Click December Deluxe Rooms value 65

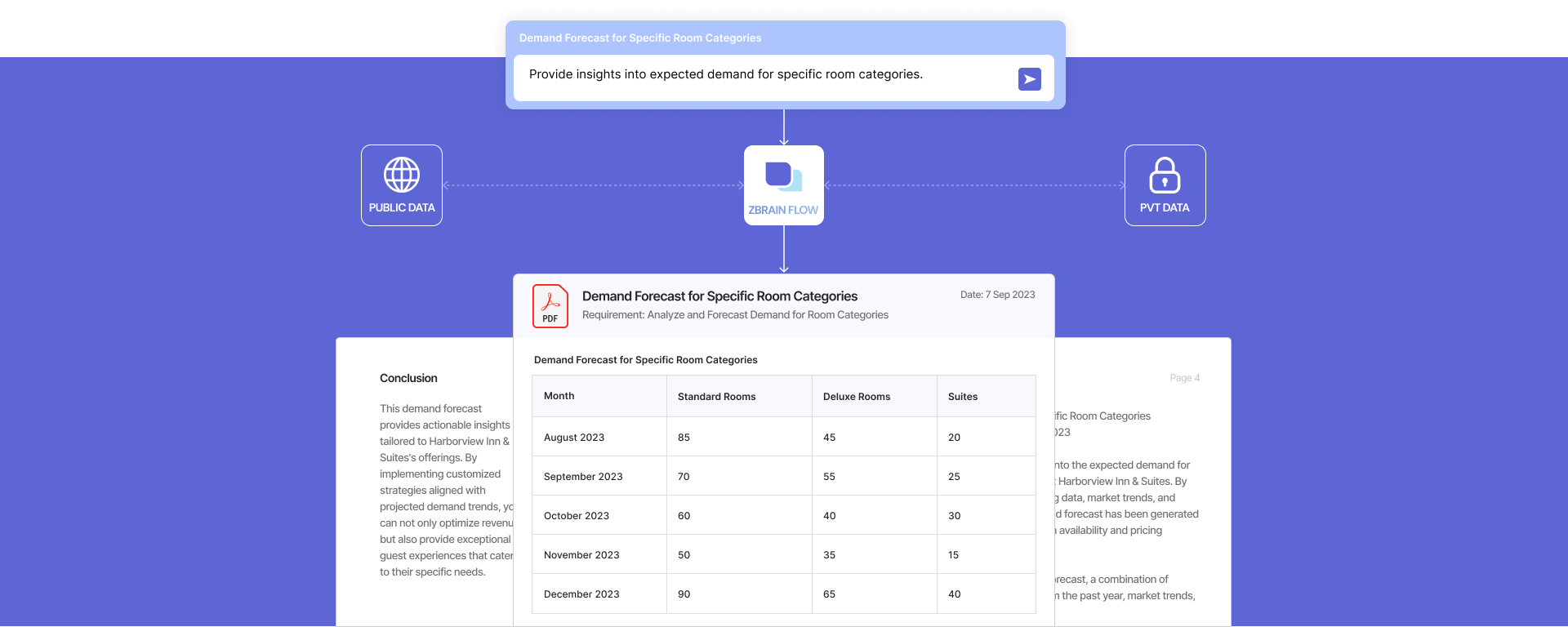pos(829,594)
